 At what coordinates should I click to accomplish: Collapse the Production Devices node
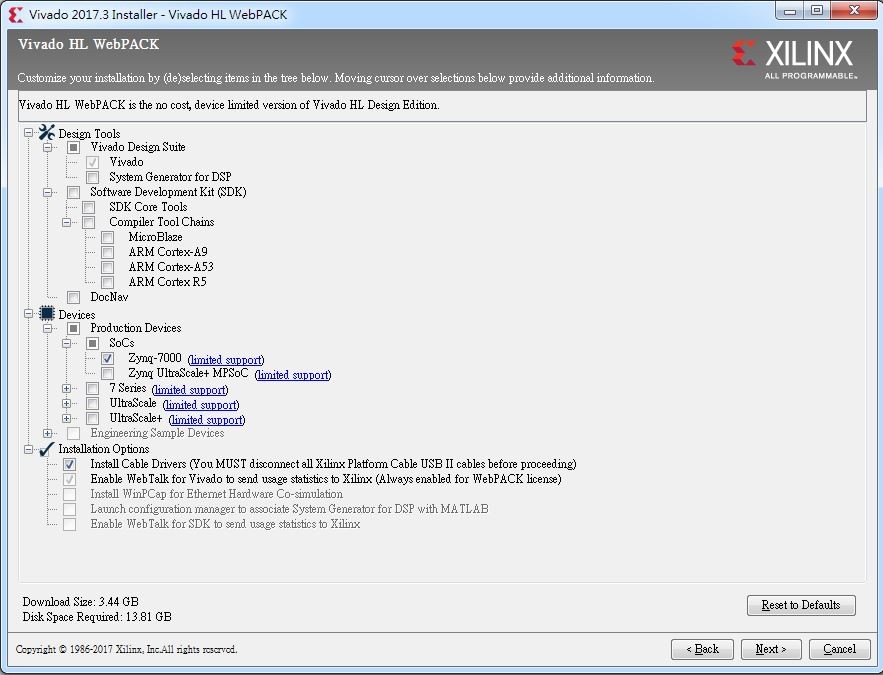[48, 328]
